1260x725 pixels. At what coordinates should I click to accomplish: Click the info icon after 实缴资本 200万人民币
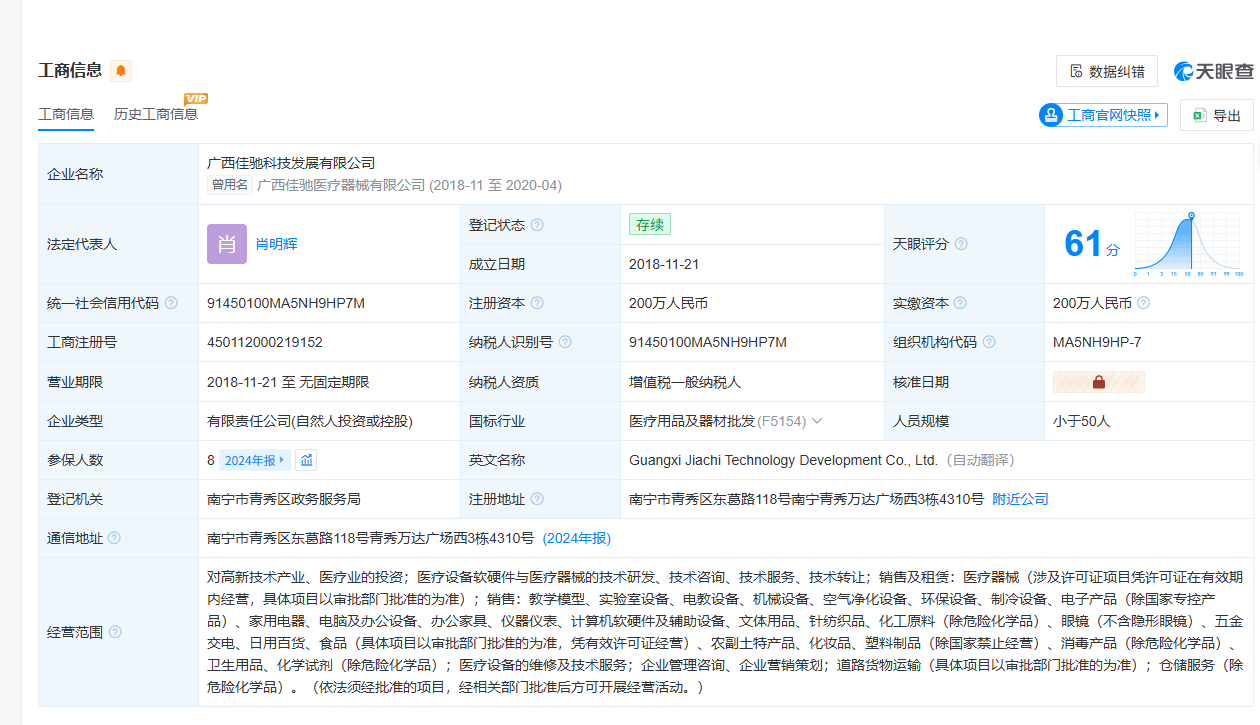pos(1143,303)
